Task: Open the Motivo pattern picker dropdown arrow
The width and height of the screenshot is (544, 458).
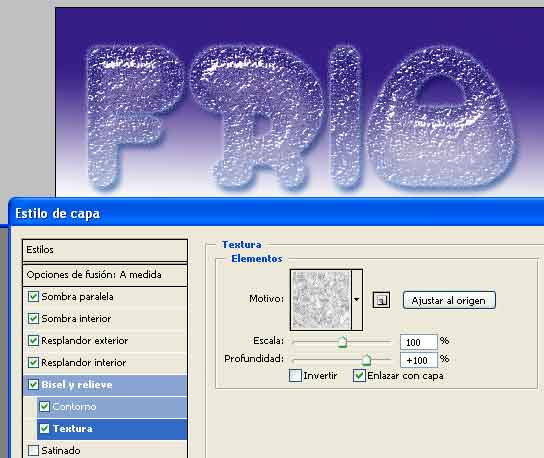Action: tap(357, 300)
